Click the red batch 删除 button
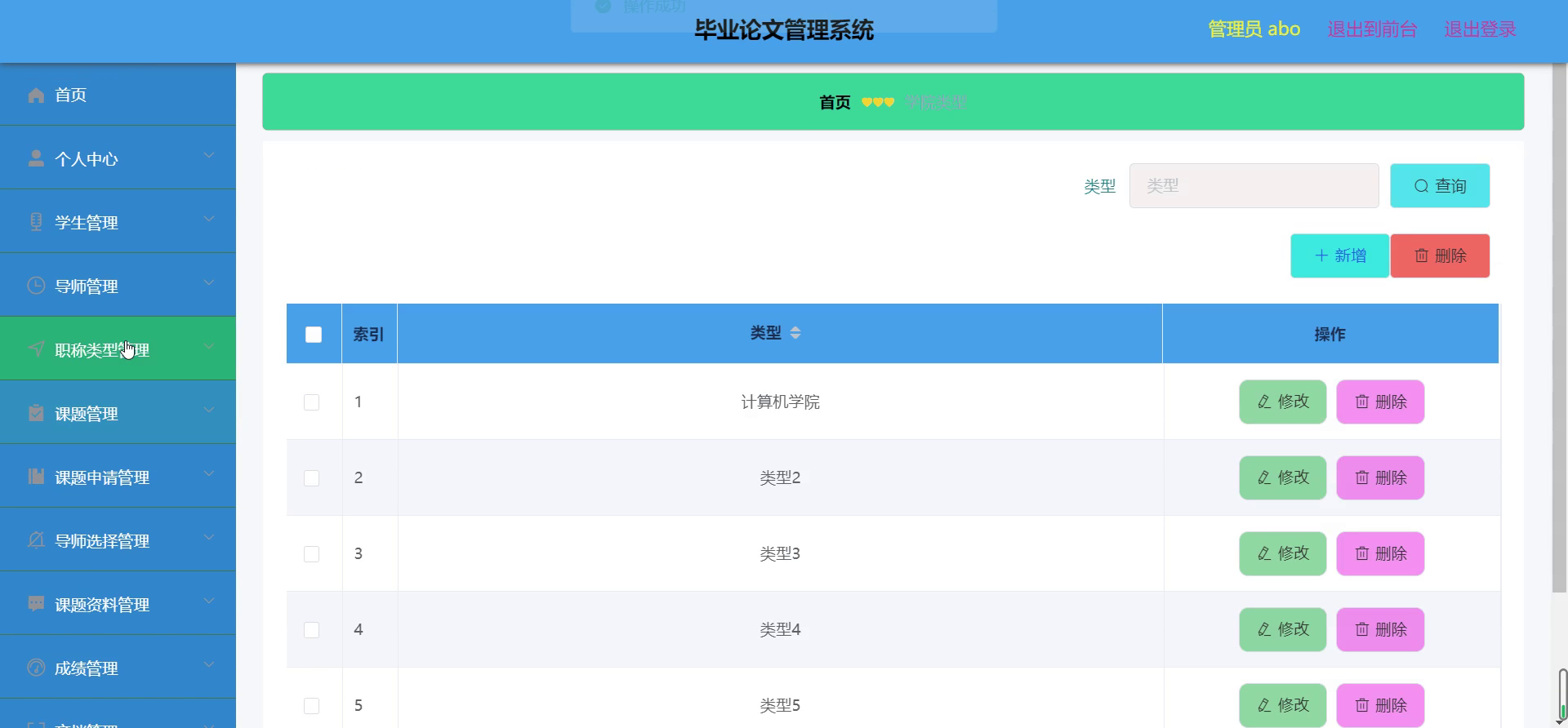Viewport: 1568px width, 728px height. (1440, 255)
